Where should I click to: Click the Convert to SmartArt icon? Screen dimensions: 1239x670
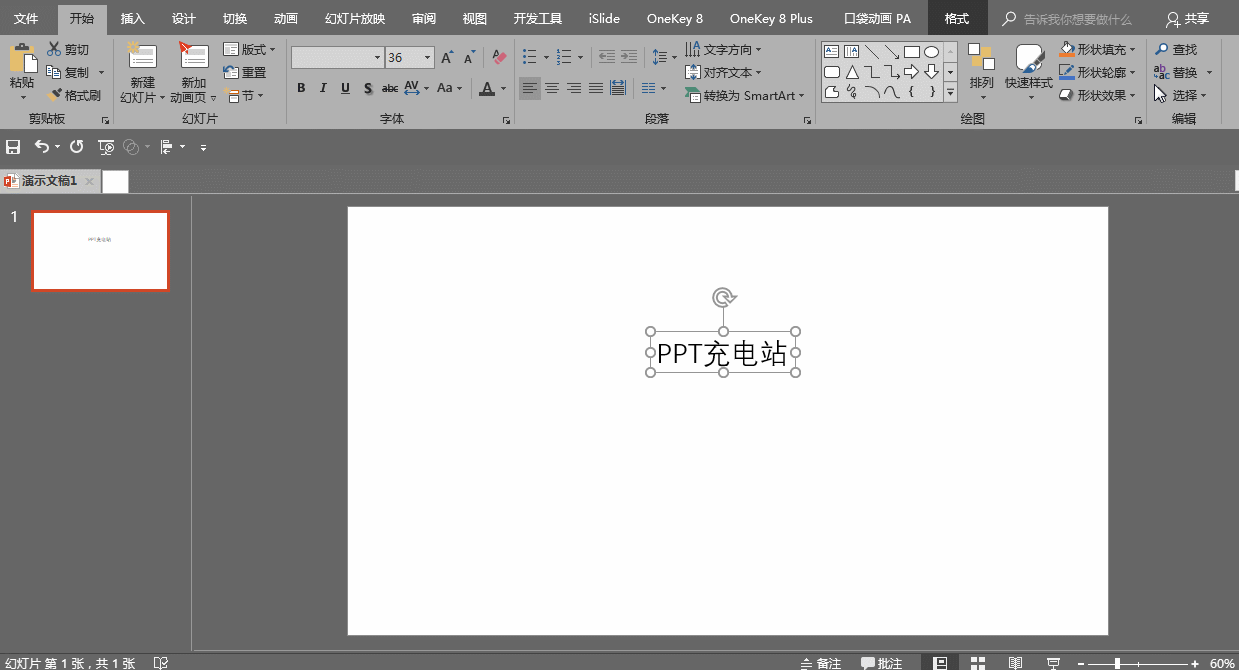point(693,96)
